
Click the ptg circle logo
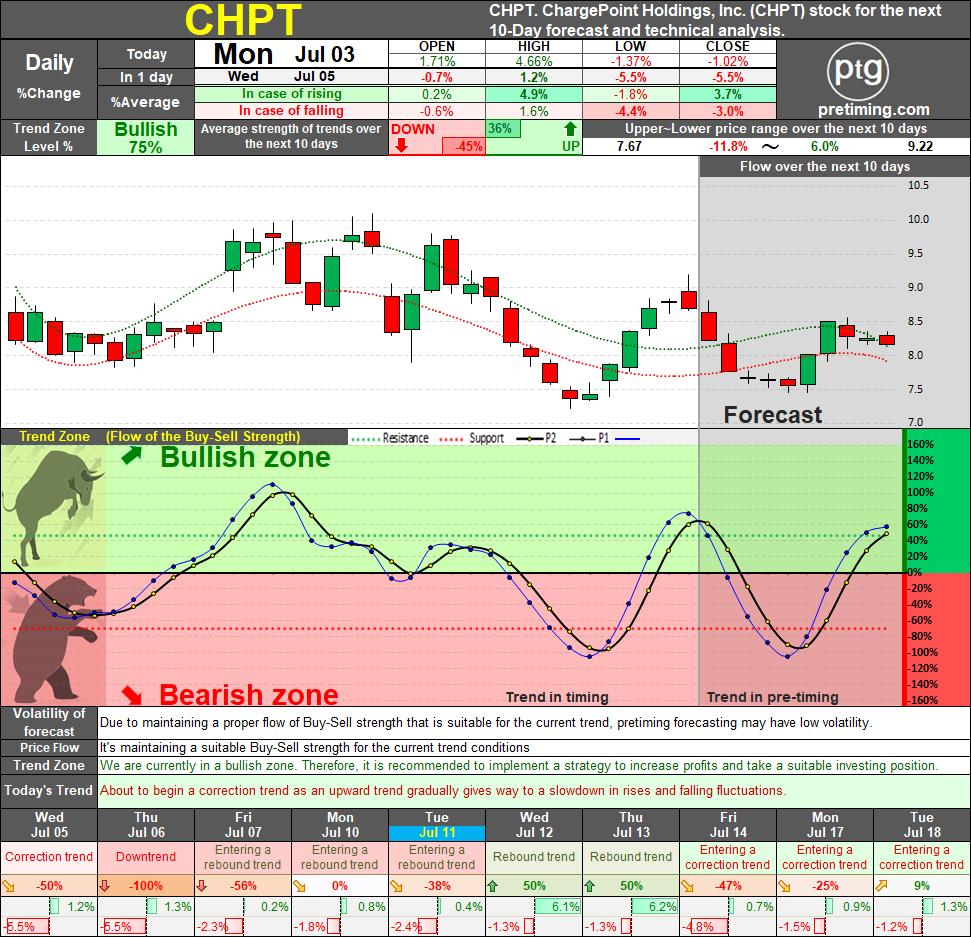858,71
